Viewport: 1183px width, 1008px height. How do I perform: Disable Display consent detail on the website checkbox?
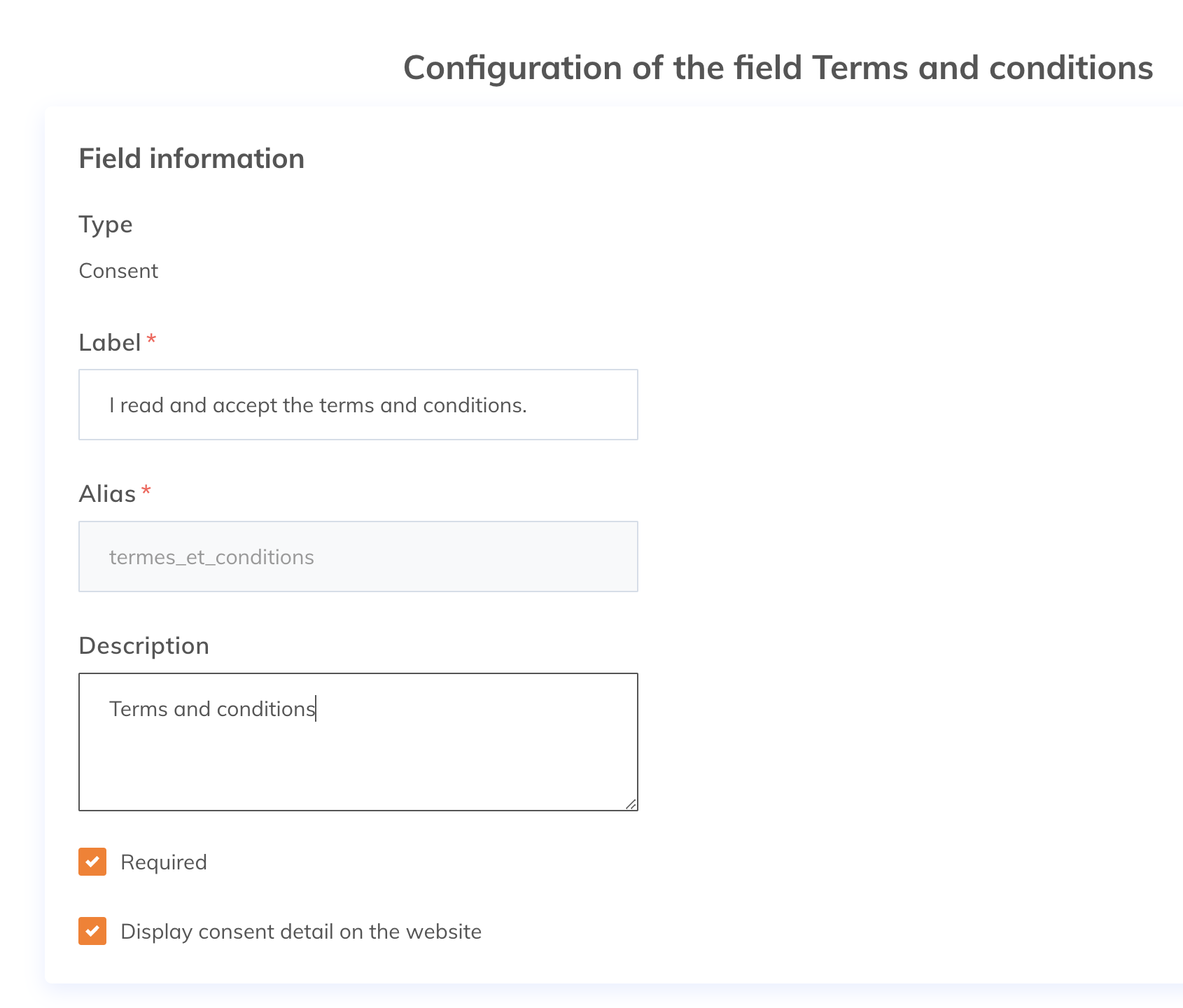click(x=92, y=931)
